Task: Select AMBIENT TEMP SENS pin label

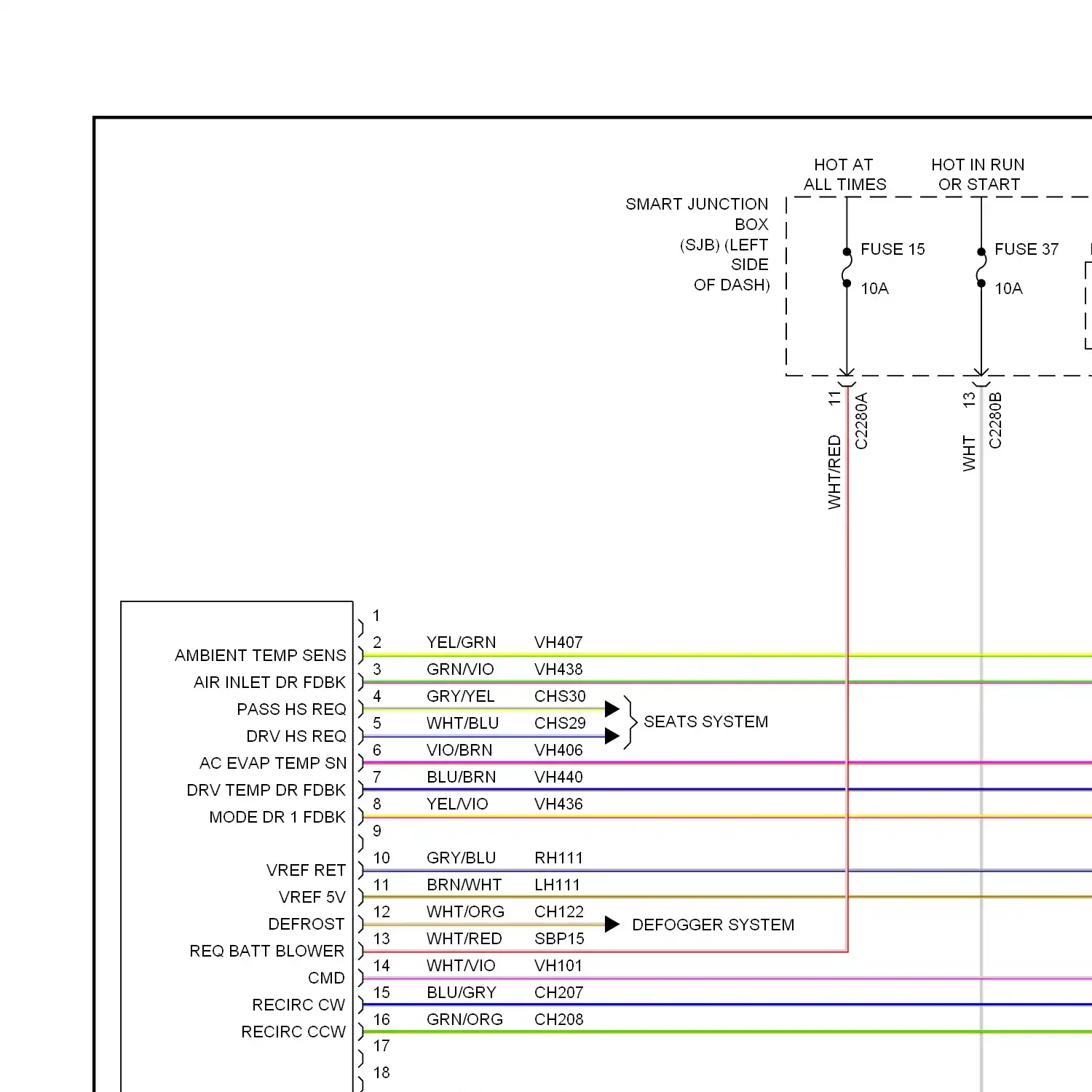Action: (x=261, y=655)
